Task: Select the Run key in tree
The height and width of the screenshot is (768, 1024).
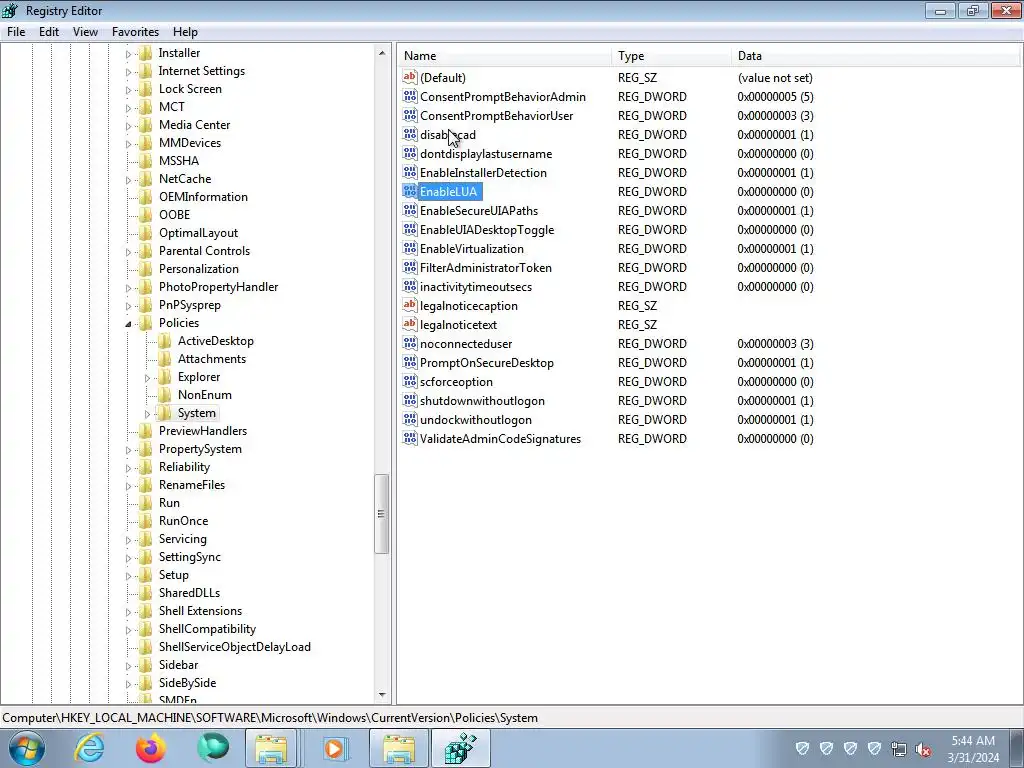Action: (x=169, y=503)
